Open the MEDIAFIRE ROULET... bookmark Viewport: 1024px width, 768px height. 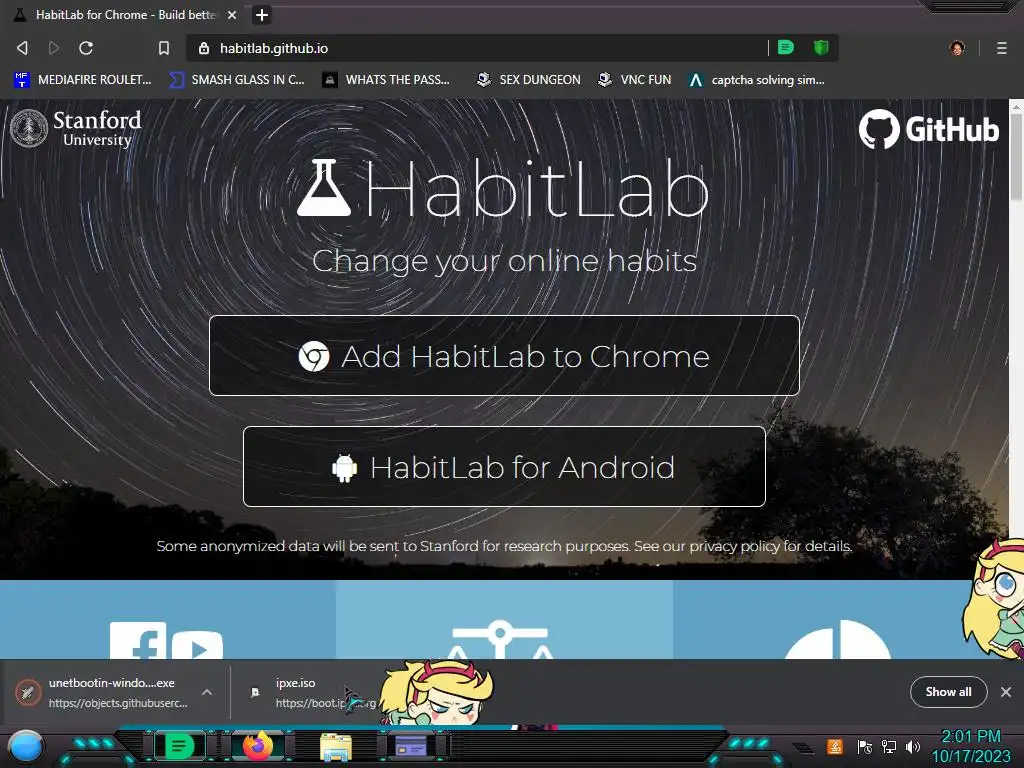pyautogui.click(x=82, y=80)
